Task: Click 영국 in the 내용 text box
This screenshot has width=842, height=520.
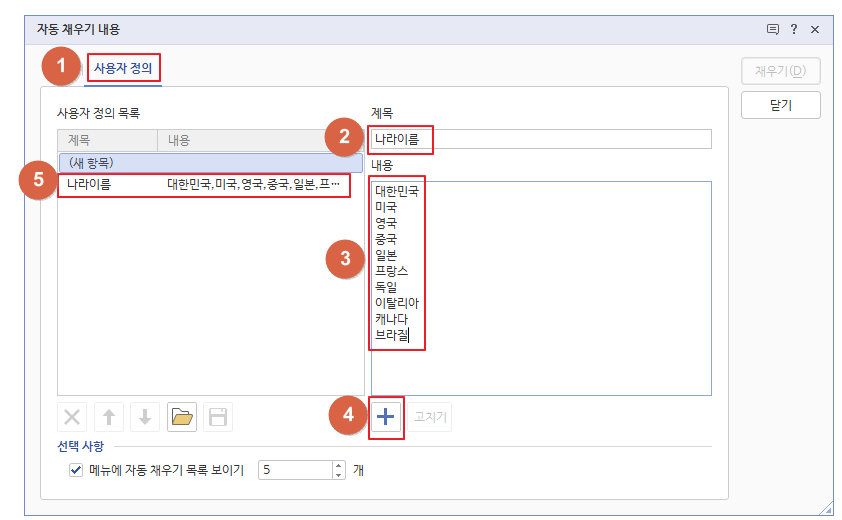Action: pyautogui.click(x=386, y=223)
